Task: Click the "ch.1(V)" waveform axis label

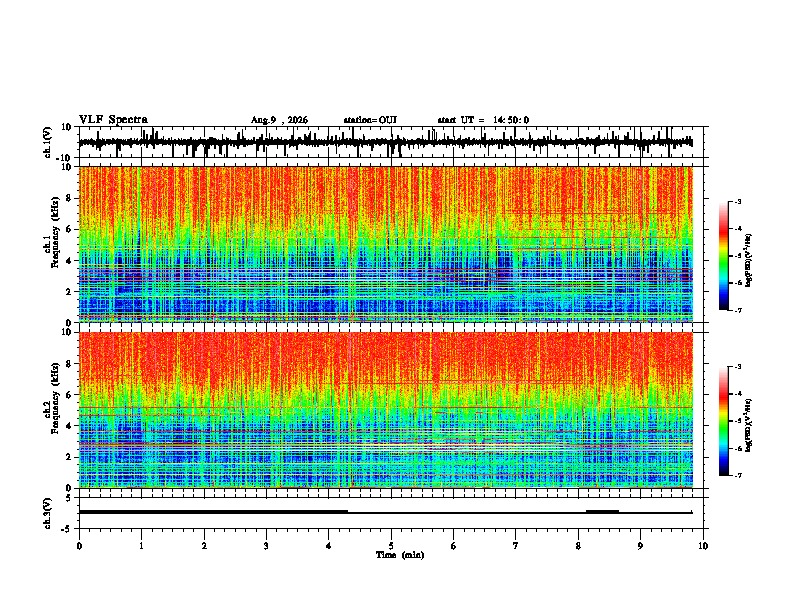Action: [x=48, y=142]
